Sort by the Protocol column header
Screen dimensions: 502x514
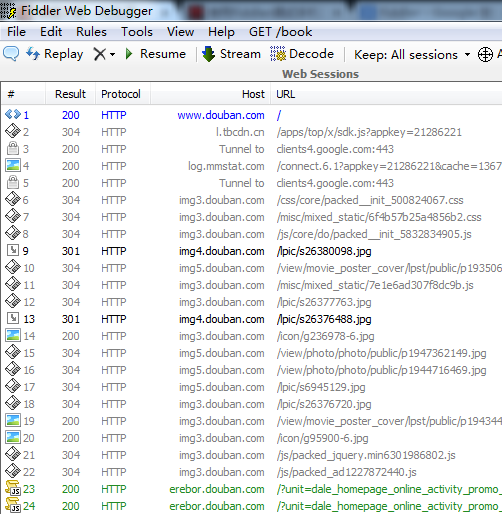[x=123, y=94]
